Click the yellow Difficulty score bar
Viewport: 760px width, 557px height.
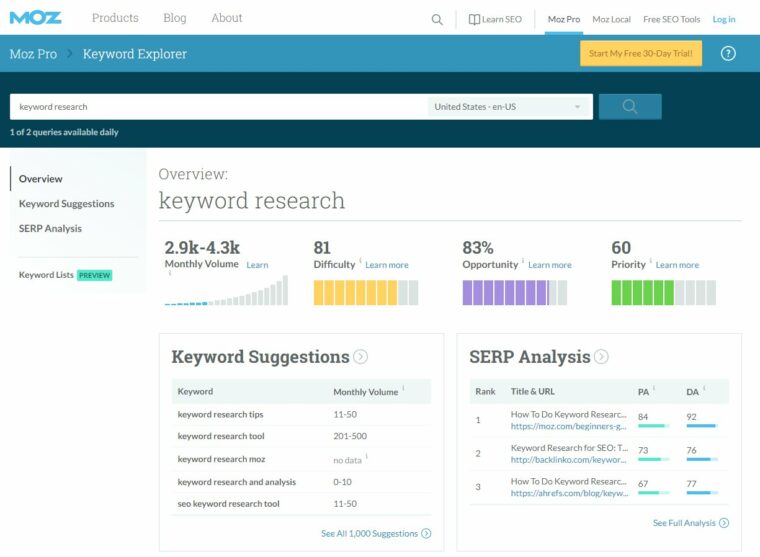point(366,293)
